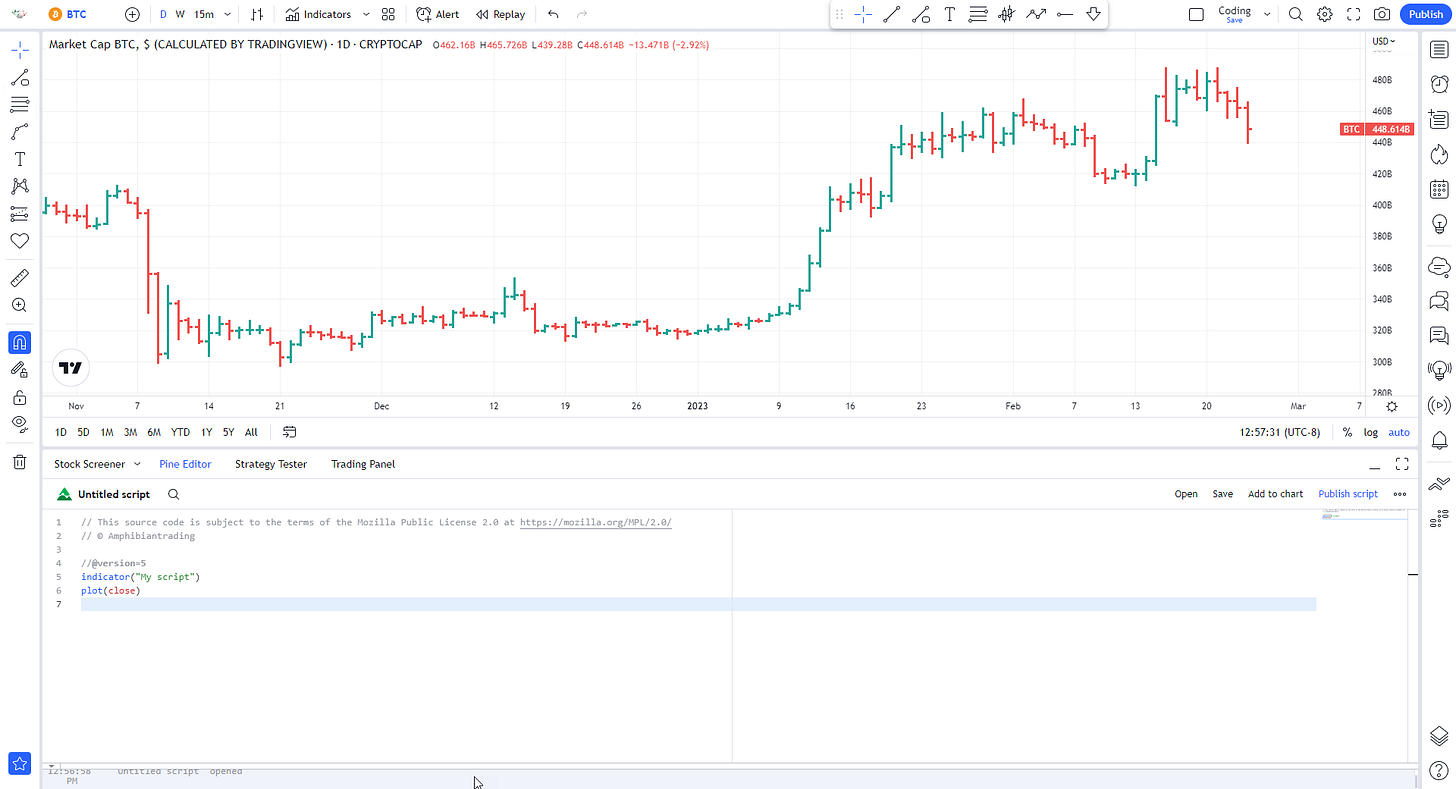Image resolution: width=1456 pixels, height=789 pixels.
Task: Select the YTD date range
Action: click(x=180, y=432)
